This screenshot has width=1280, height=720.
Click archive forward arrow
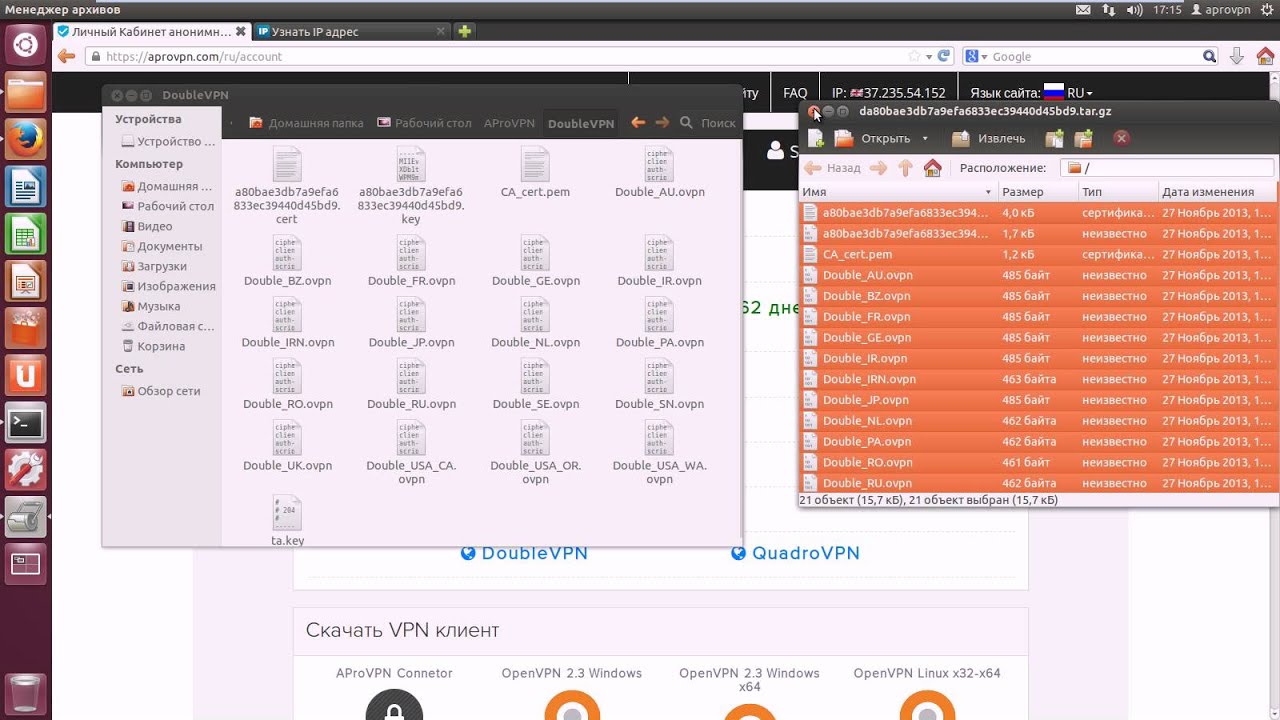(x=878, y=168)
